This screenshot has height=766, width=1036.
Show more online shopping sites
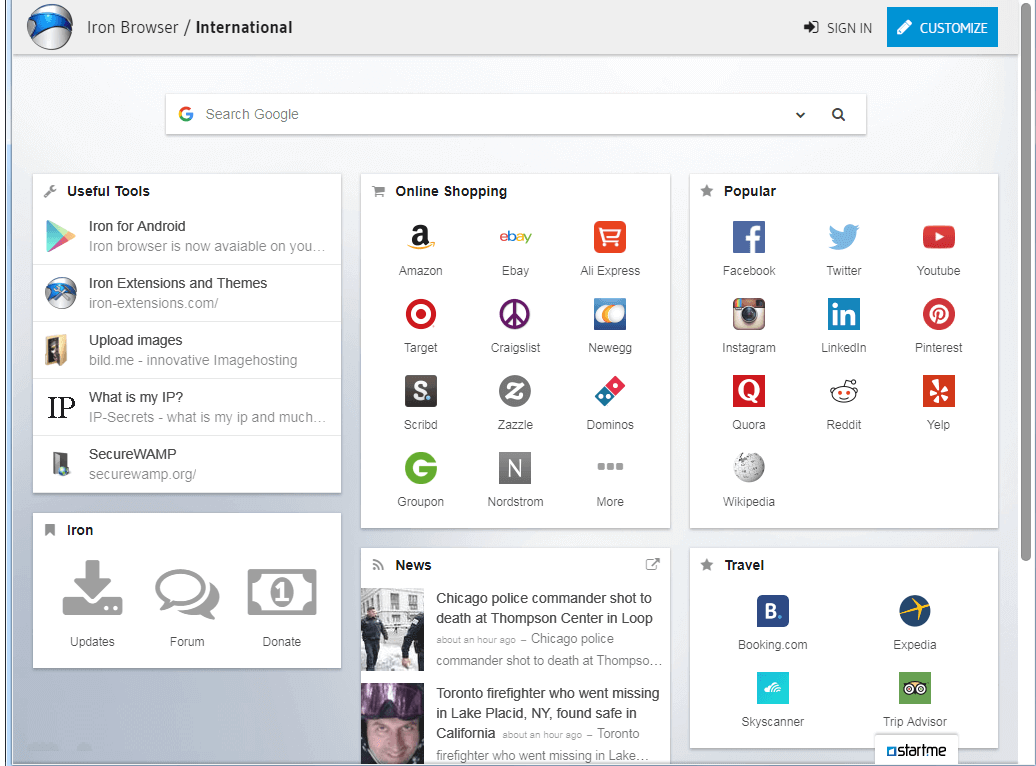tap(610, 467)
